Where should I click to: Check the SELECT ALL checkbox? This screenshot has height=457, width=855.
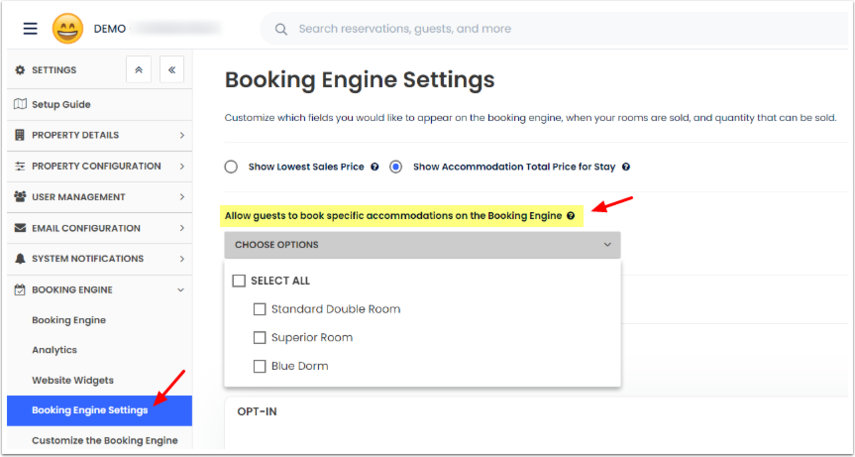239,281
